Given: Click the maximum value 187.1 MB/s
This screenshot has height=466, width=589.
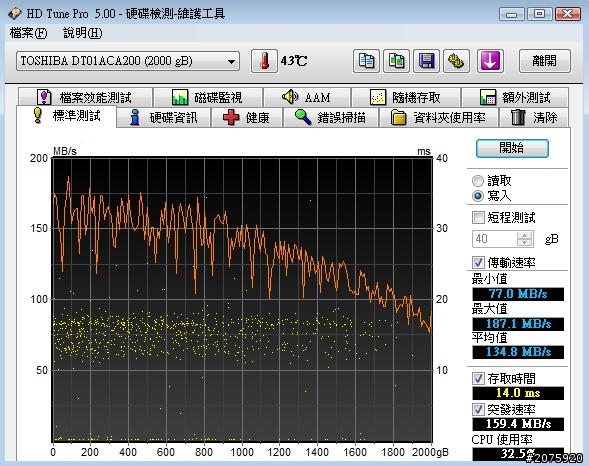Looking at the screenshot, I should [518, 324].
